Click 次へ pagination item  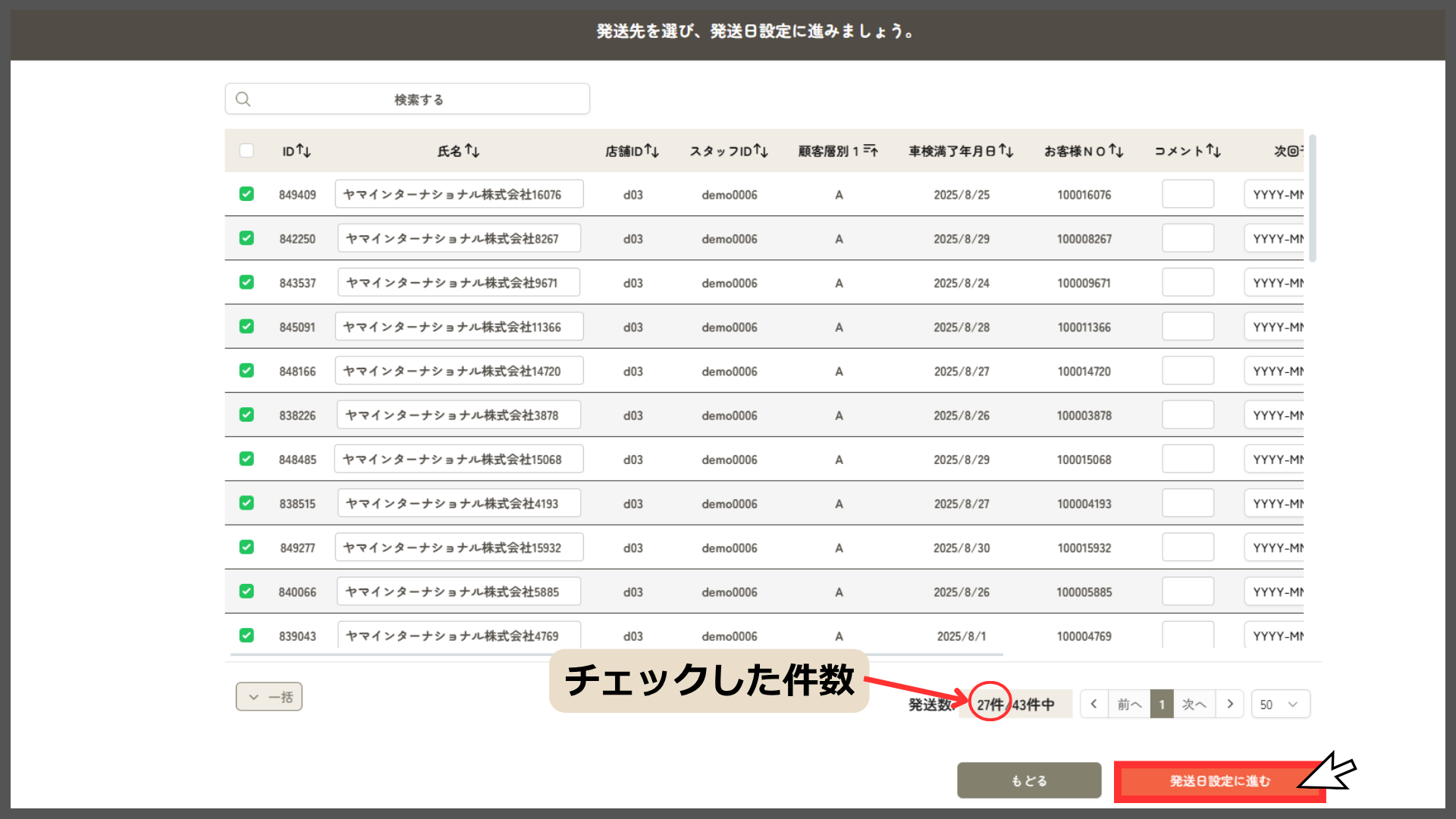tap(1194, 704)
